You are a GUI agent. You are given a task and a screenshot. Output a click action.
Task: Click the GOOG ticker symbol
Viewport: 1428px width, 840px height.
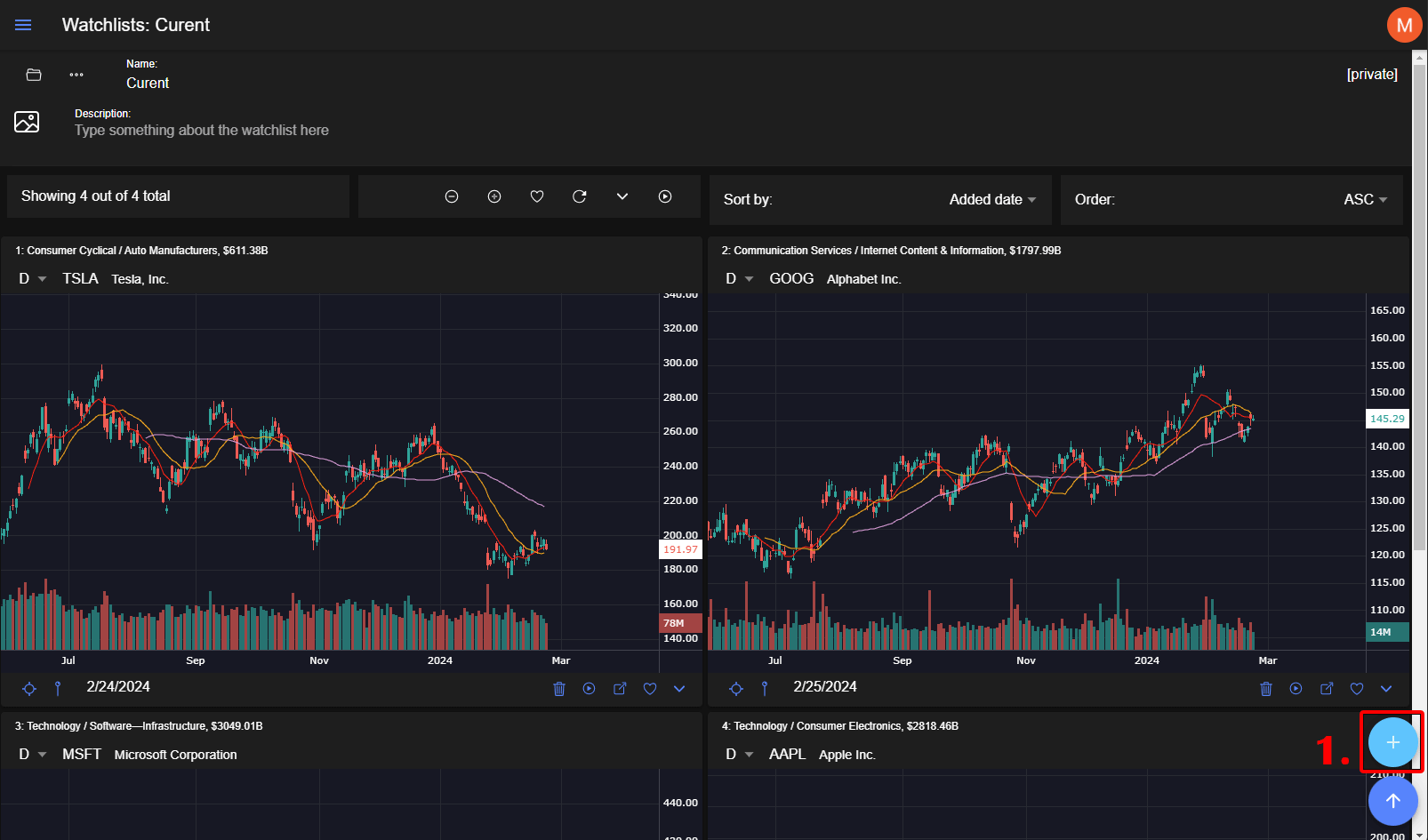(x=791, y=279)
